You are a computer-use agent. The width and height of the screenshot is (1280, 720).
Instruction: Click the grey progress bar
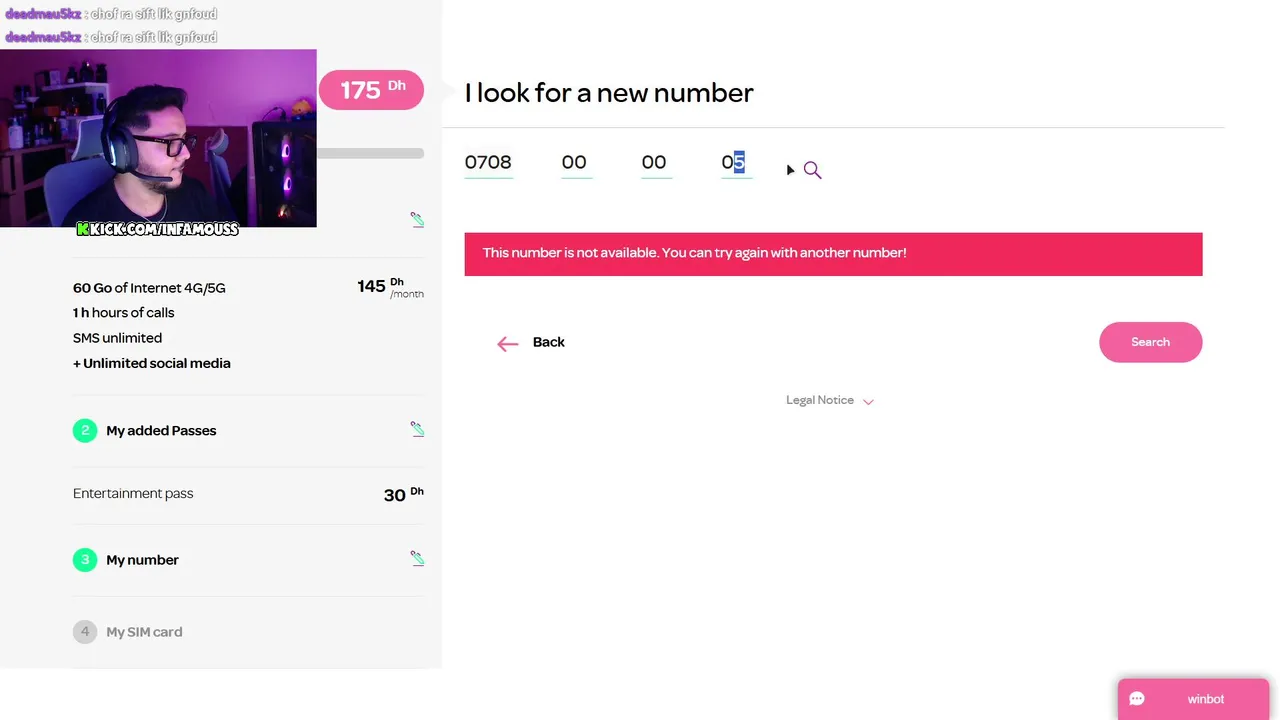point(370,153)
